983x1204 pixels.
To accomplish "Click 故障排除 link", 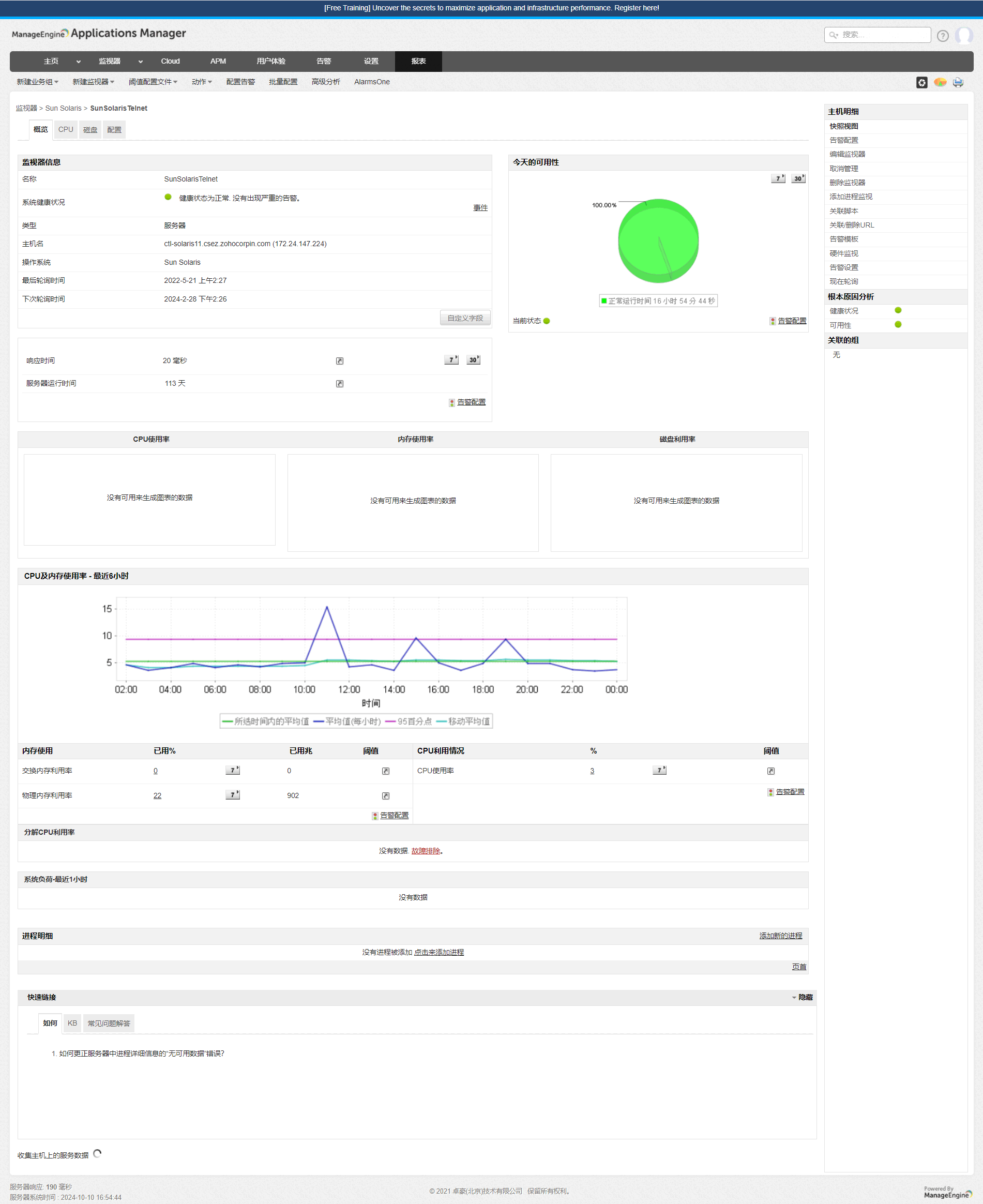I will click(426, 851).
